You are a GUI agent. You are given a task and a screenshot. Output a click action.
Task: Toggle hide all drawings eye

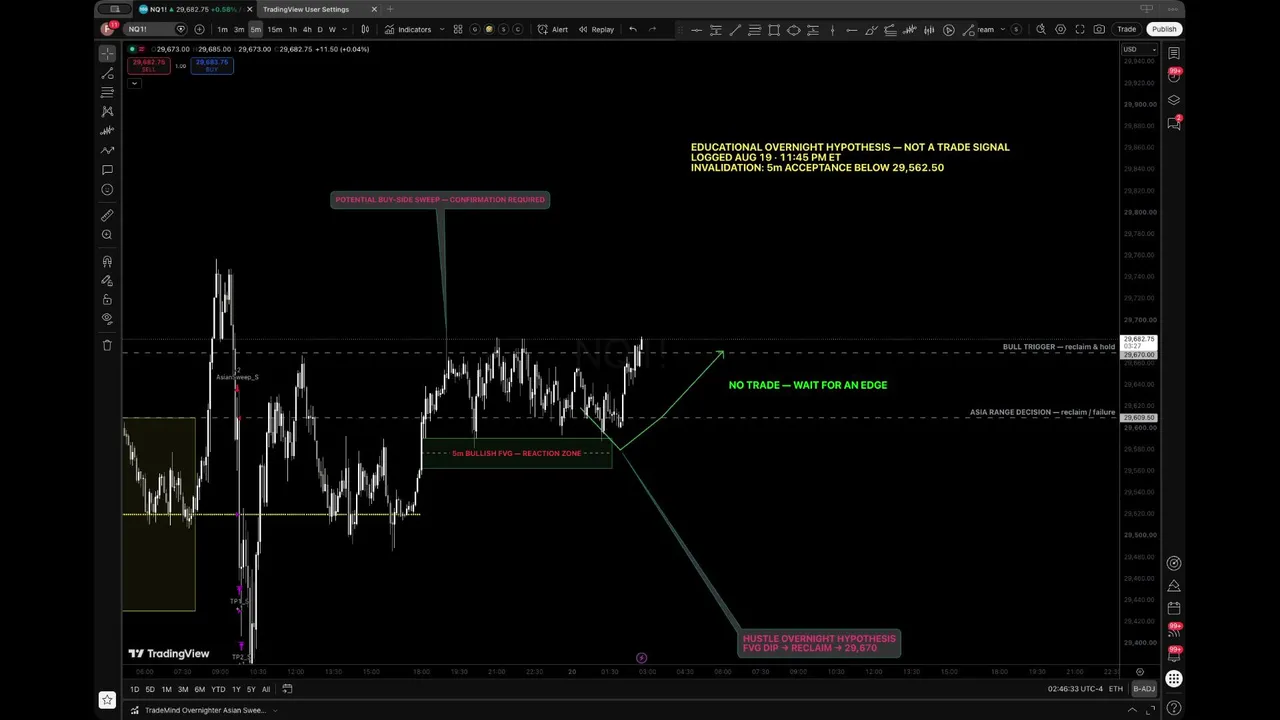[x=107, y=318]
